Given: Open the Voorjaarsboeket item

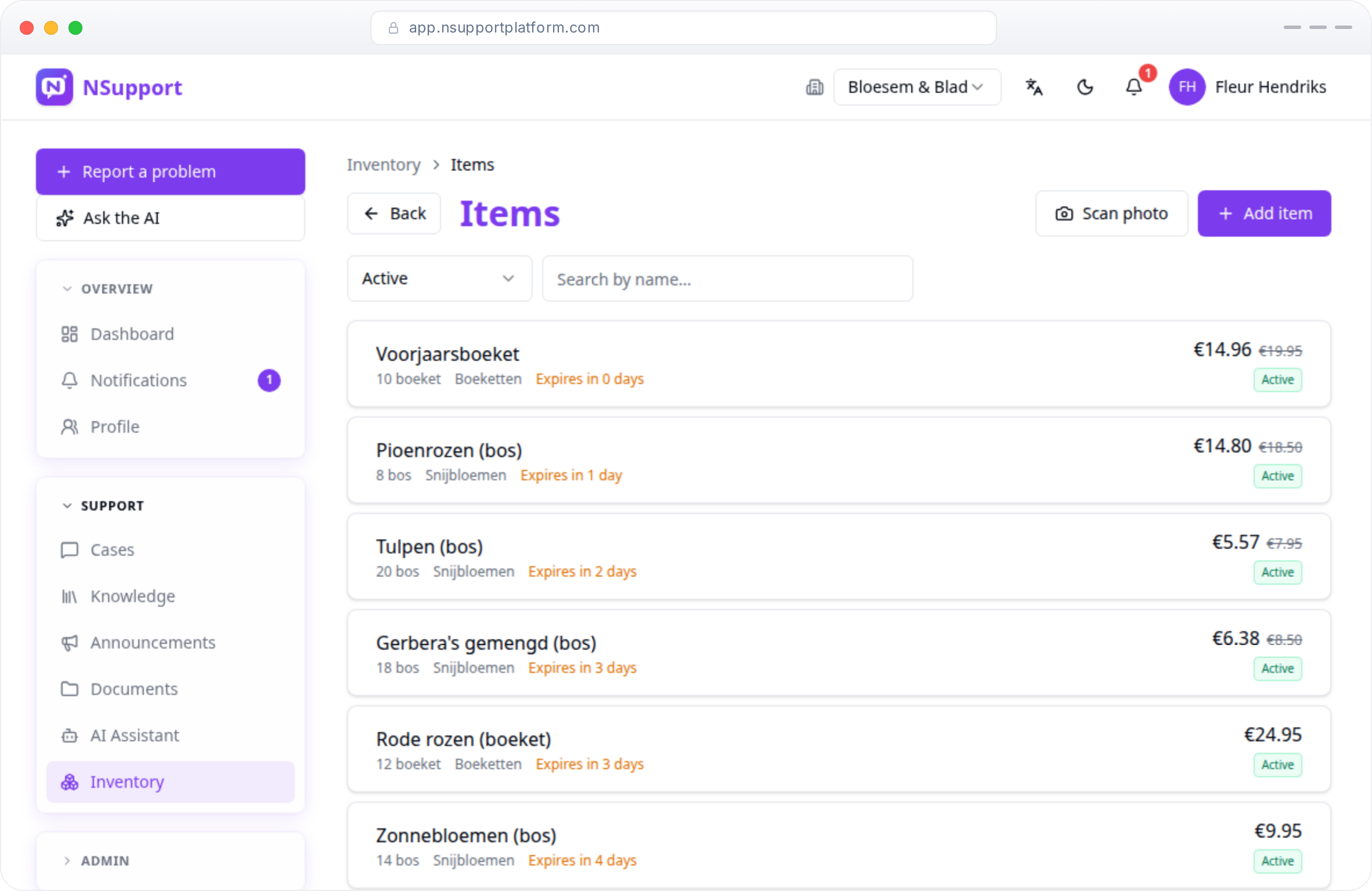Looking at the screenshot, I should pos(839,364).
